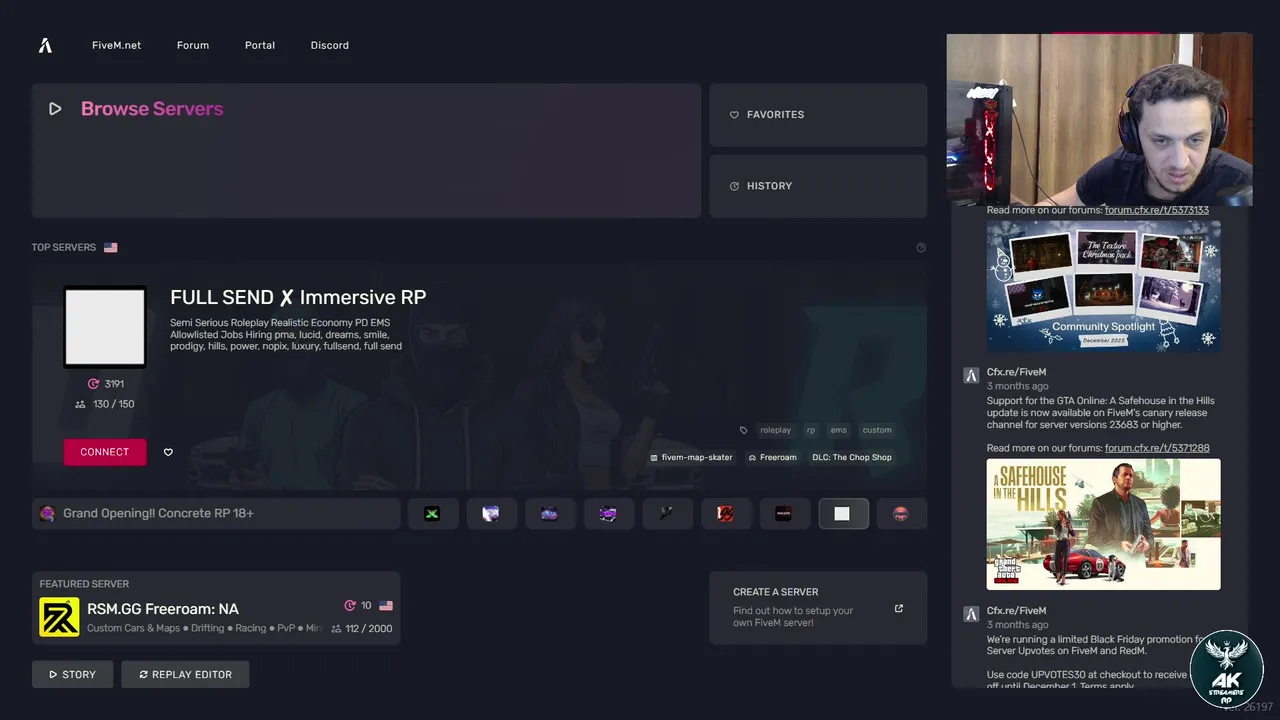Screen dimensions: 1280x720
Task: Click the Grand Opening Concrete RP server avatar
Action: coord(47,513)
